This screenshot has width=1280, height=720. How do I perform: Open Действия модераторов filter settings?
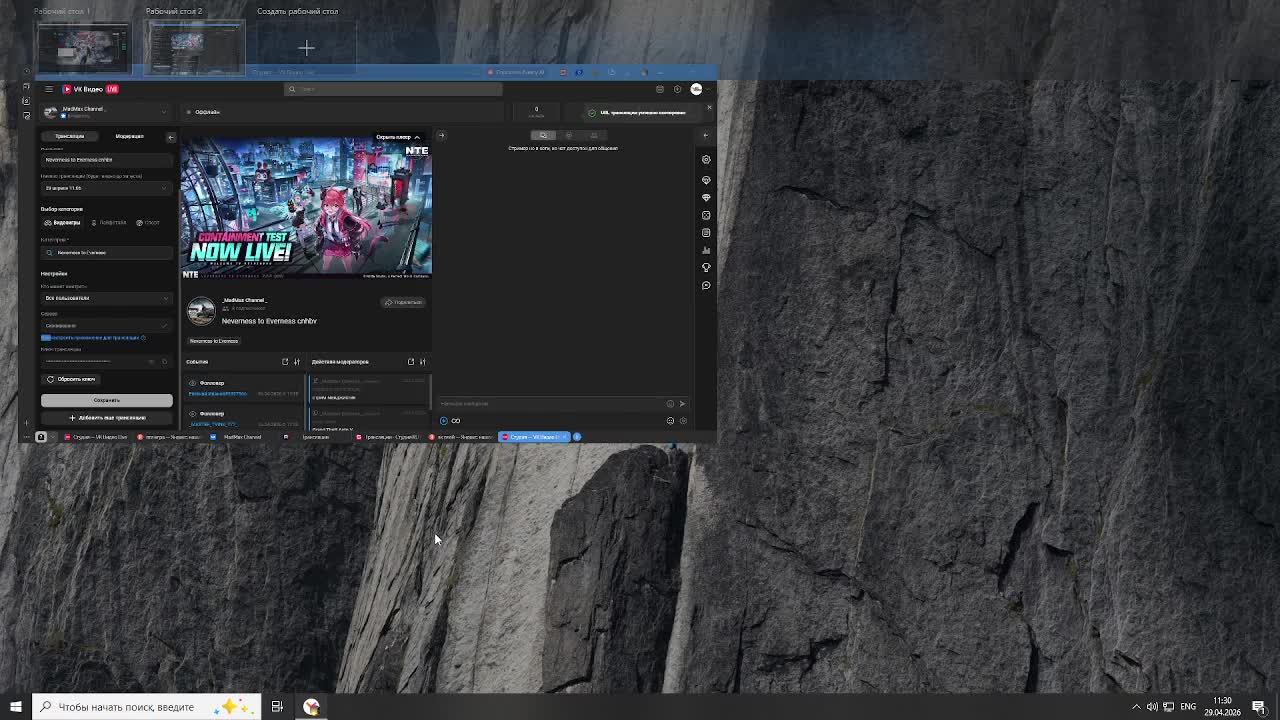[x=422, y=362]
